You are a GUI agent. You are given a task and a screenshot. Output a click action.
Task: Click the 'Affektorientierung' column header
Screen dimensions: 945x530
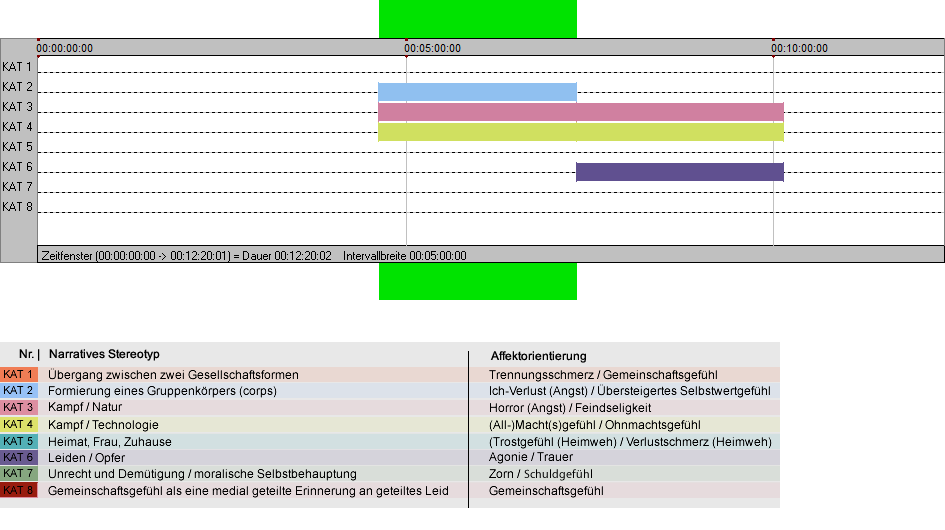538,356
